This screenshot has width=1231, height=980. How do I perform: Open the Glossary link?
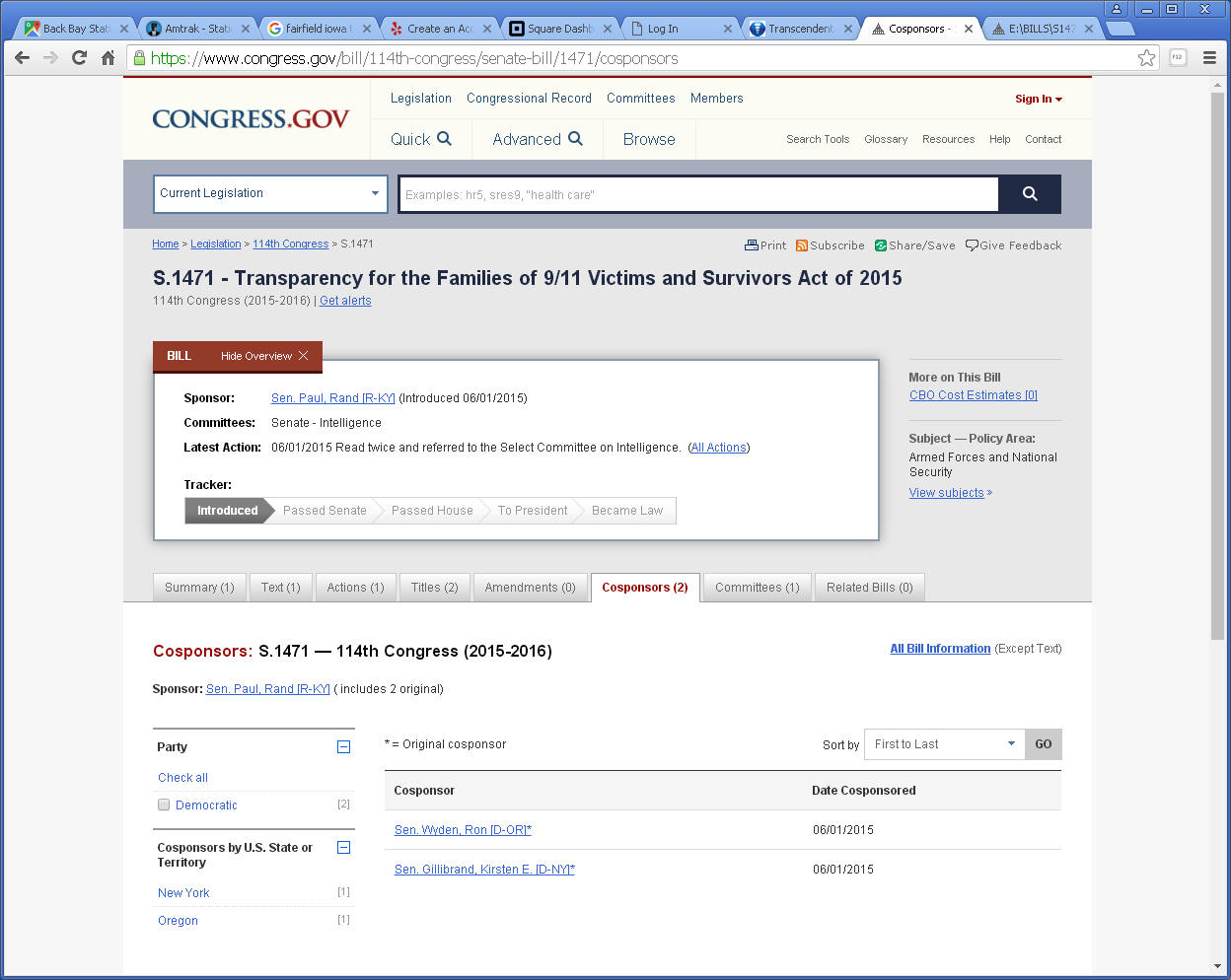pyautogui.click(x=886, y=139)
